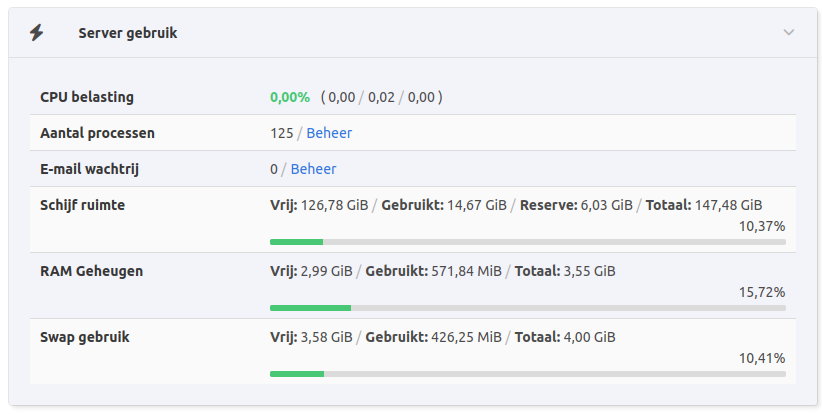This screenshot has width=822, height=418.
Task: Select the CPU belasting row label
Action: (87, 97)
